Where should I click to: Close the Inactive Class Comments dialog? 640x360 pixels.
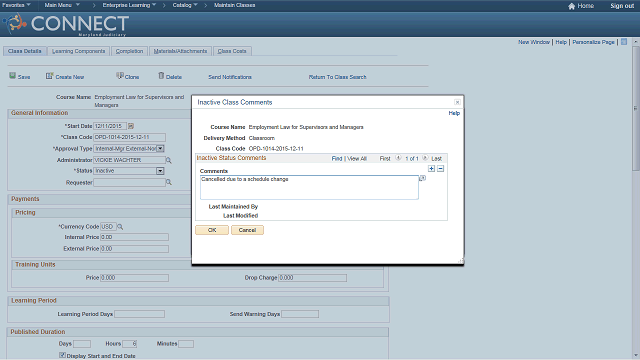click(x=457, y=102)
